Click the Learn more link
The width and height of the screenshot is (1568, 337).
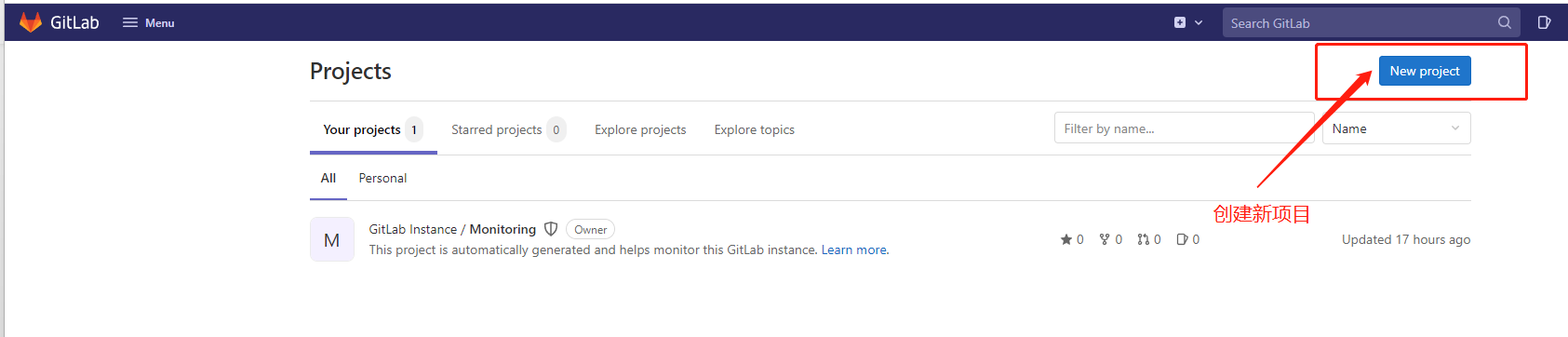pos(855,249)
